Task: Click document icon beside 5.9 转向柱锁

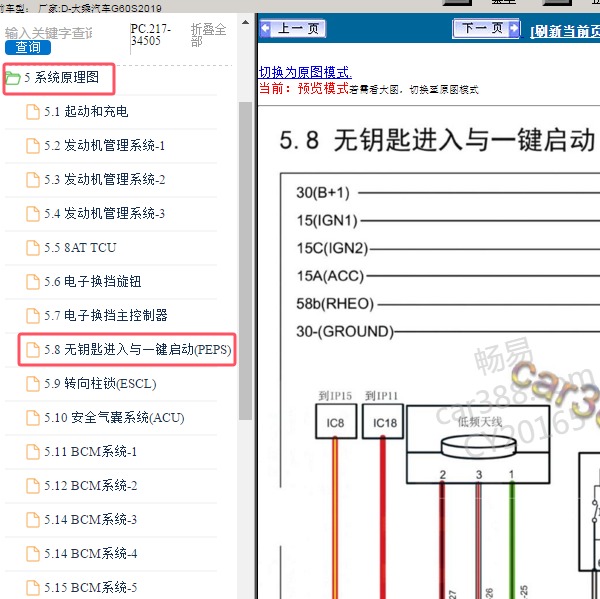Action: pos(33,384)
